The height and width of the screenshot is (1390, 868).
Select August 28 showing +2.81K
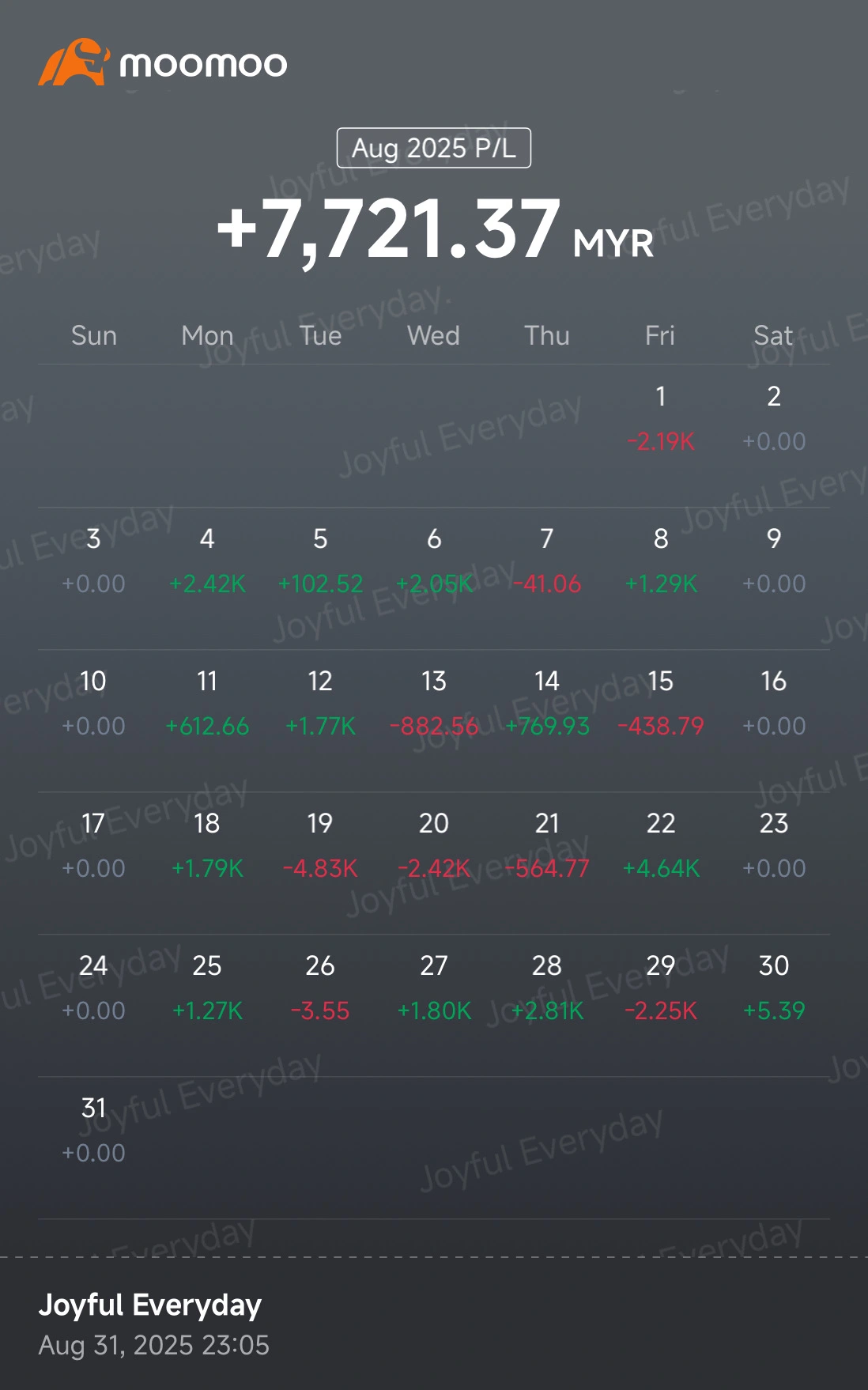(547, 988)
